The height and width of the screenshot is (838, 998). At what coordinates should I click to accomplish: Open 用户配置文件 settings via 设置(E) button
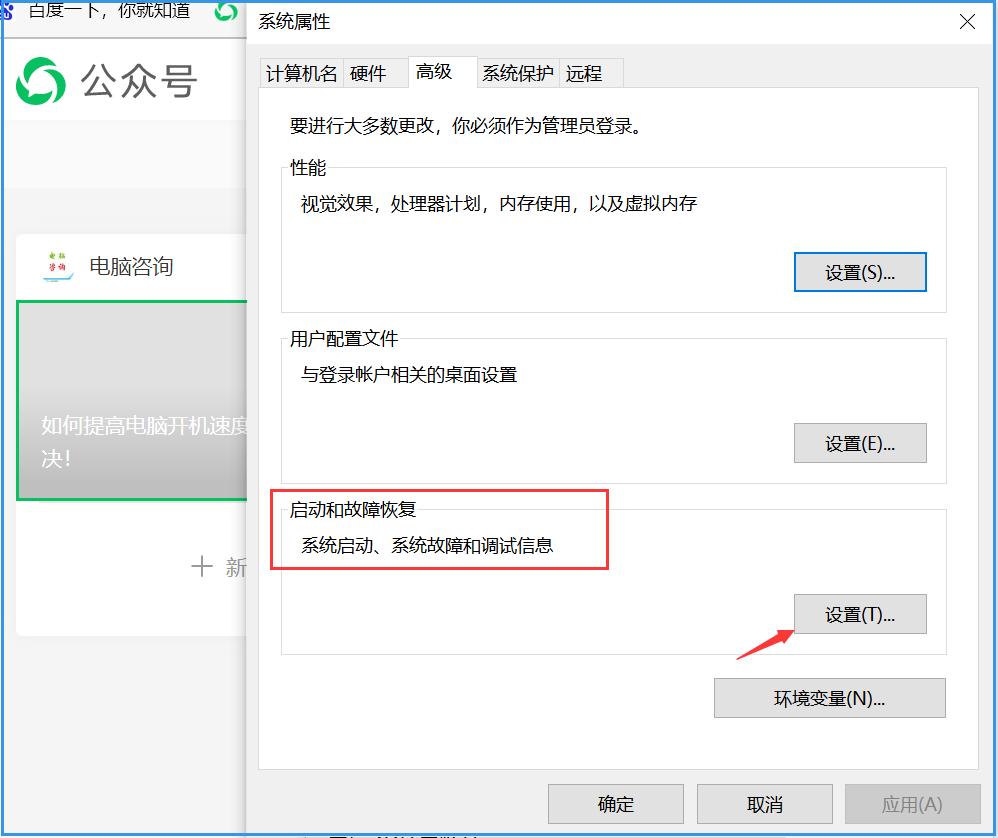[860, 442]
